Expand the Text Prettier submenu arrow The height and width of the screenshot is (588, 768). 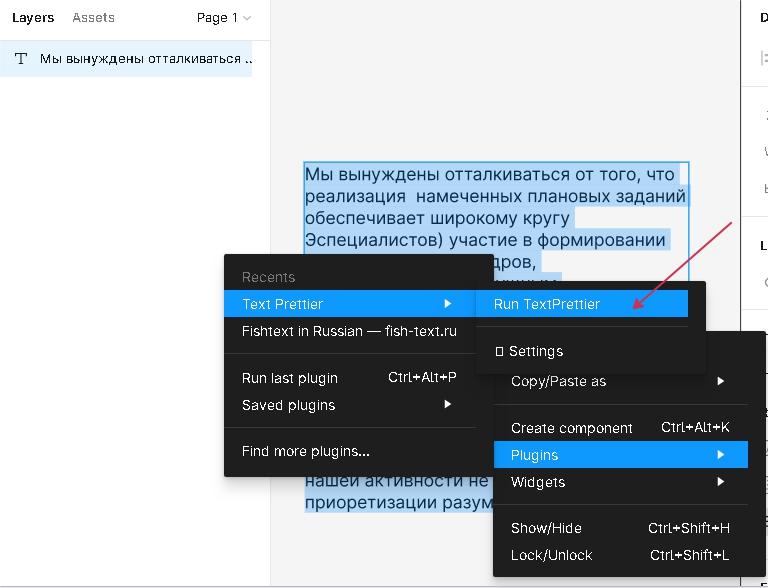(x=447, y=304)
